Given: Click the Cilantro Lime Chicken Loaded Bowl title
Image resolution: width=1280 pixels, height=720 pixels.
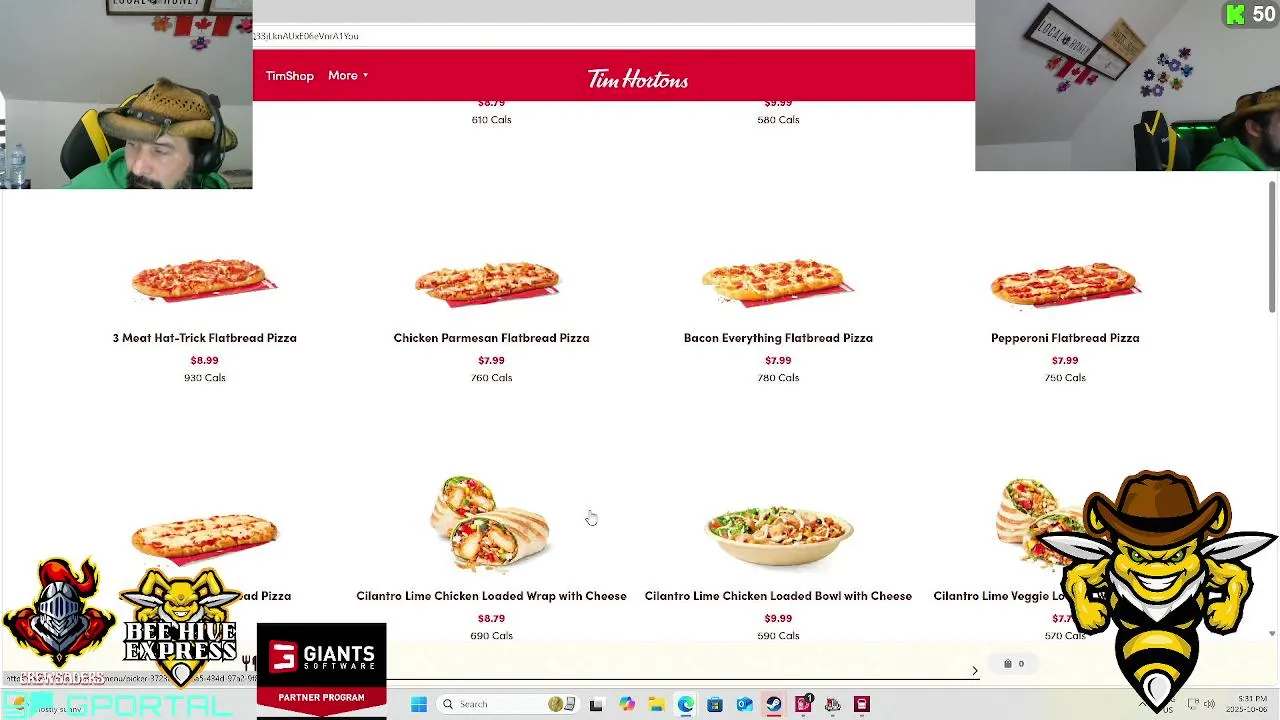Looking at the screenshot, I should pyautogui.click(x=778, y=596).
